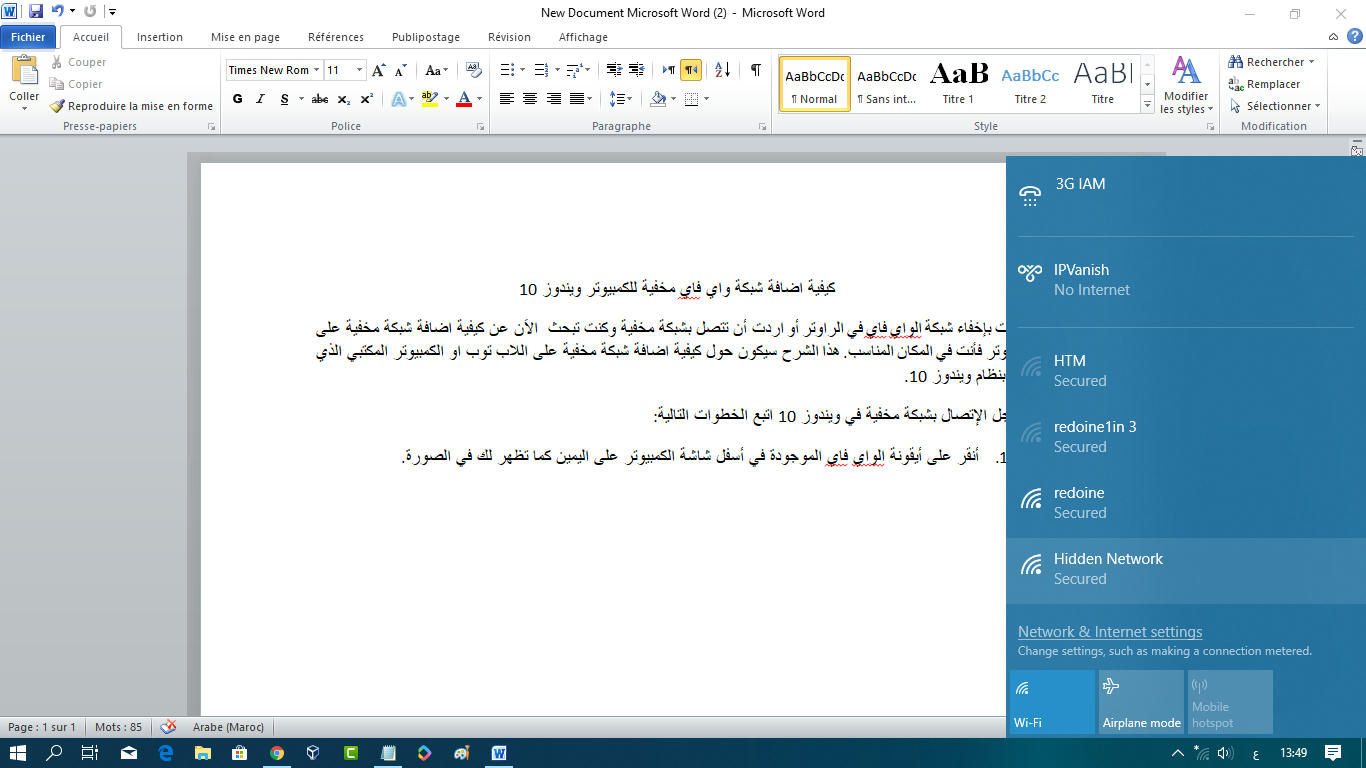This screenshot has width=1366, height=768.
Task: Apply italic formatting with the I button
Action: tap(261, 99)
